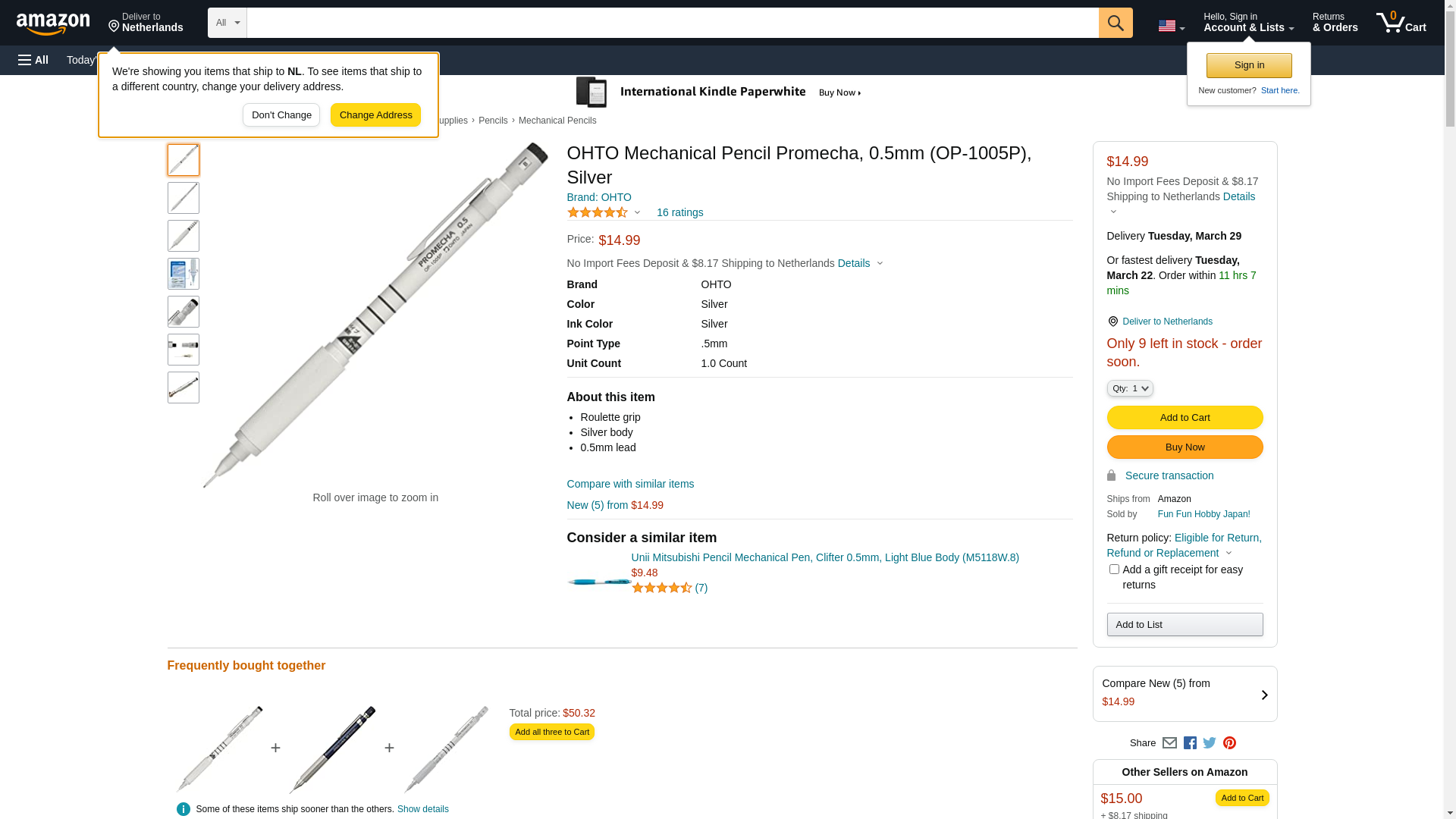Open the shopping cart
Viewport: 1456px width, 819px height.
1401,23
